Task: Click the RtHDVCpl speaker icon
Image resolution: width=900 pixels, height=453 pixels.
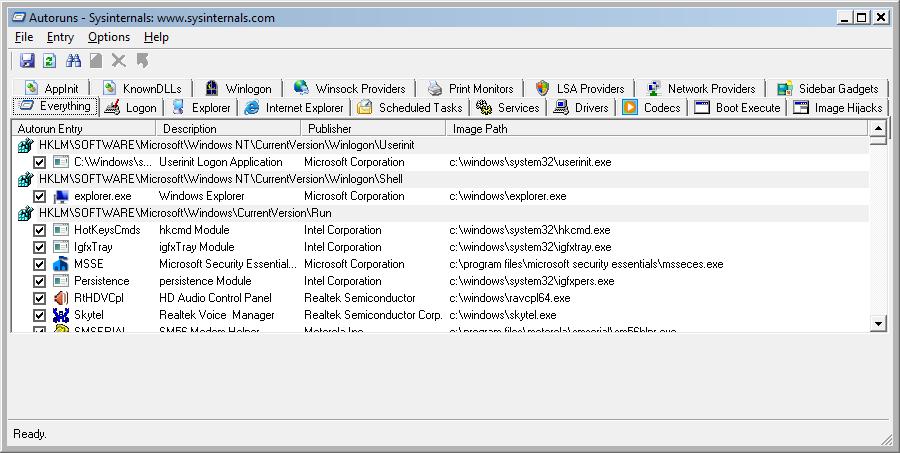Action: (61, 298)
